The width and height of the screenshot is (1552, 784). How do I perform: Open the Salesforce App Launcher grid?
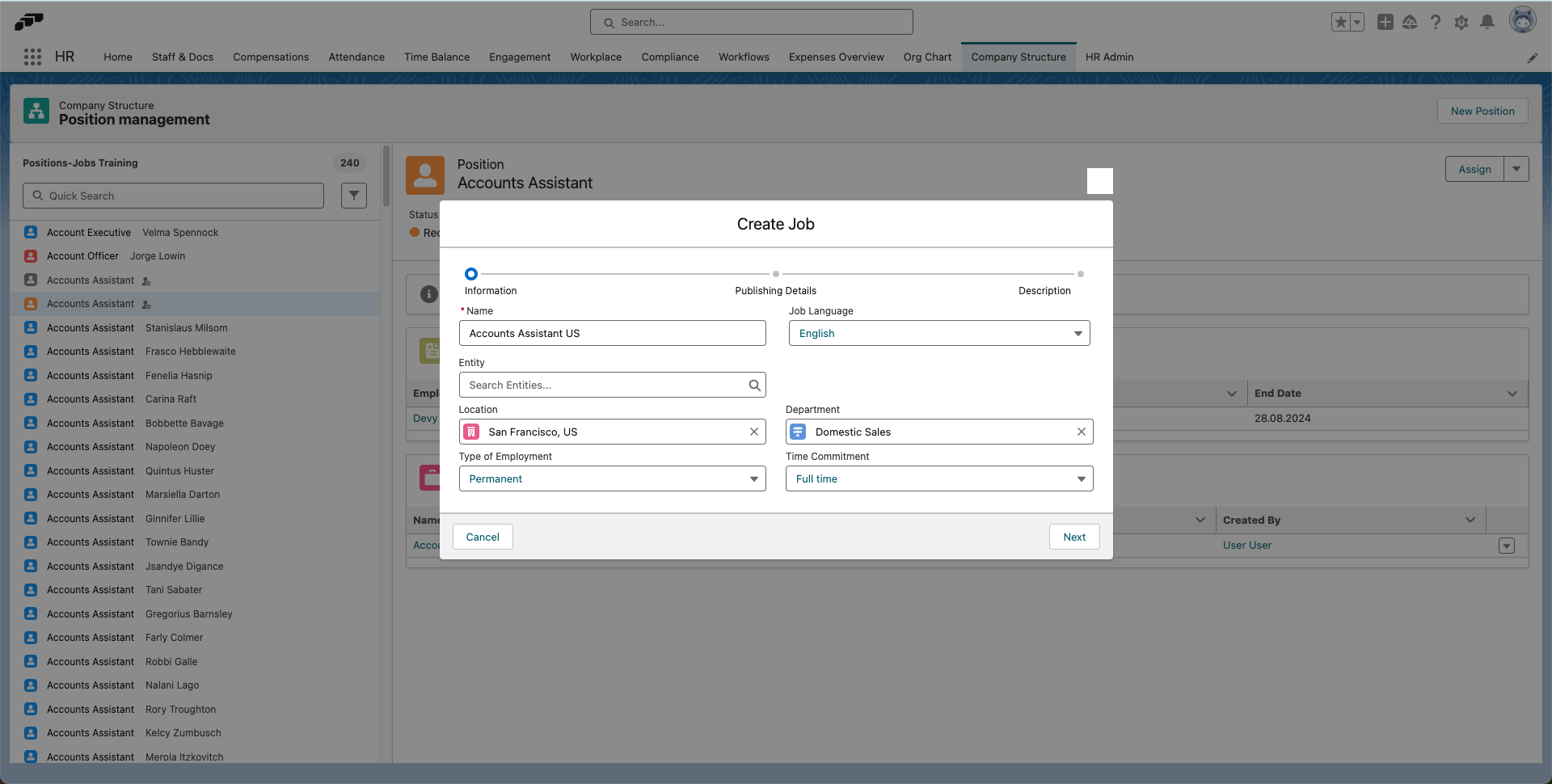[x=32, y=57]
